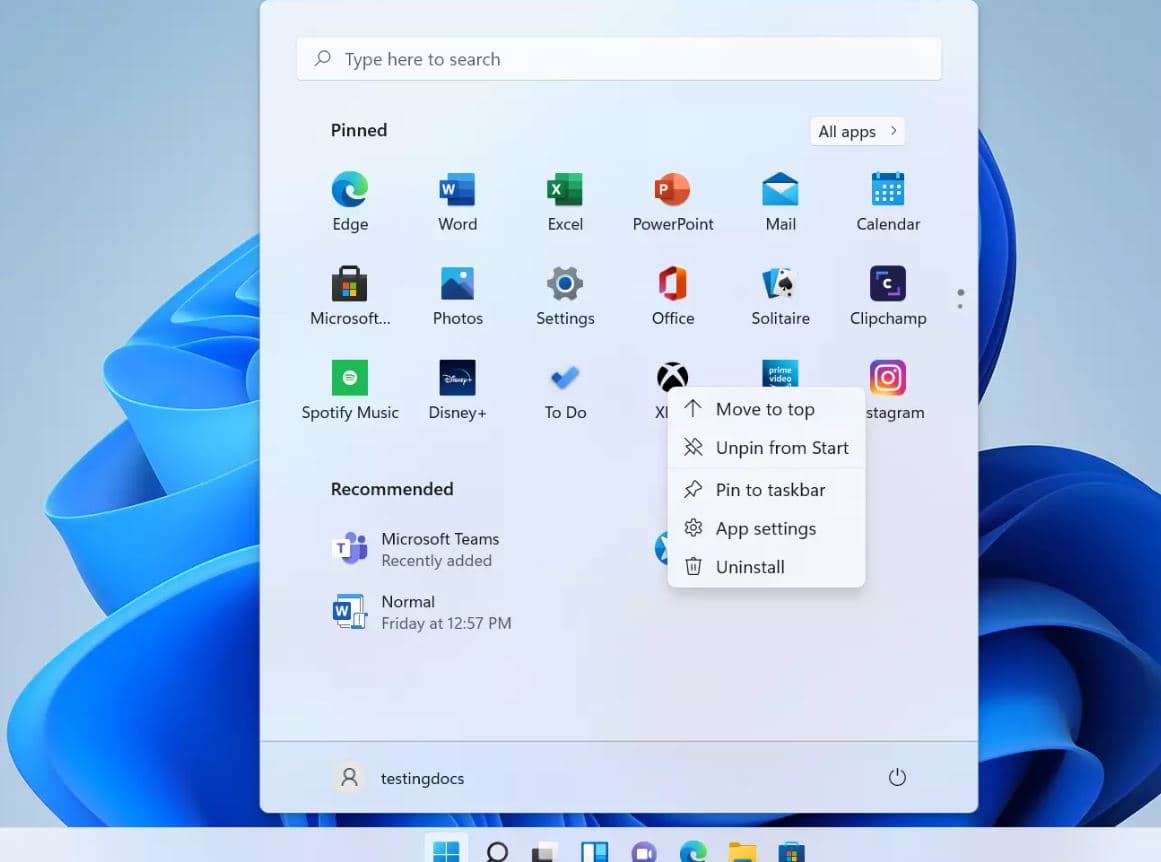
Task: Open the power options button
Action: (x=897, y=777)
